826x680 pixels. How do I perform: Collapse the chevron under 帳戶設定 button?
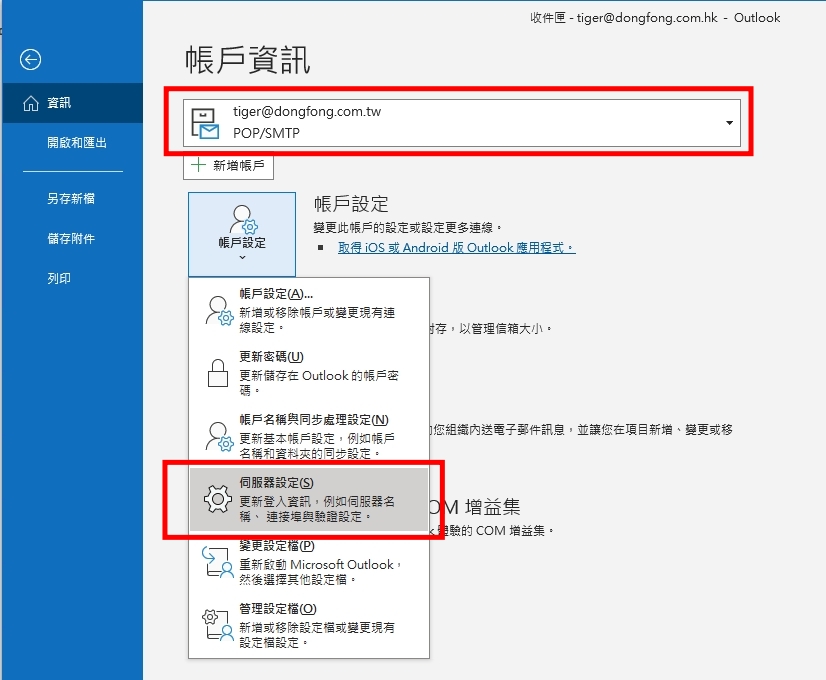241,258
